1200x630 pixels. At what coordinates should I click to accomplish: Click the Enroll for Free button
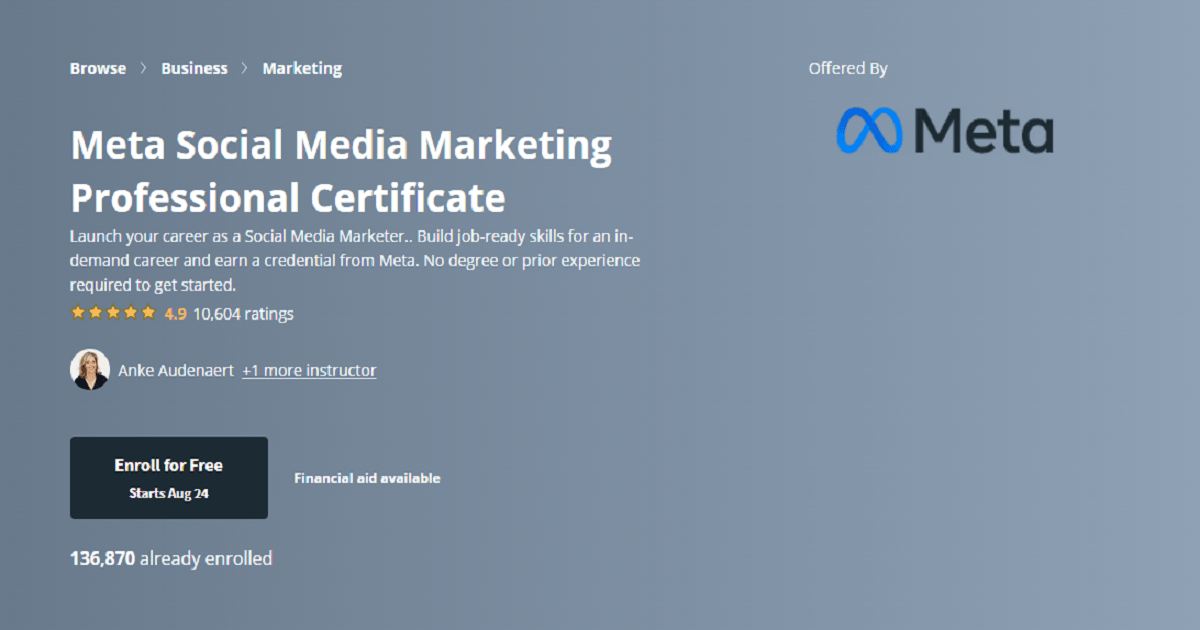(169, 478)
